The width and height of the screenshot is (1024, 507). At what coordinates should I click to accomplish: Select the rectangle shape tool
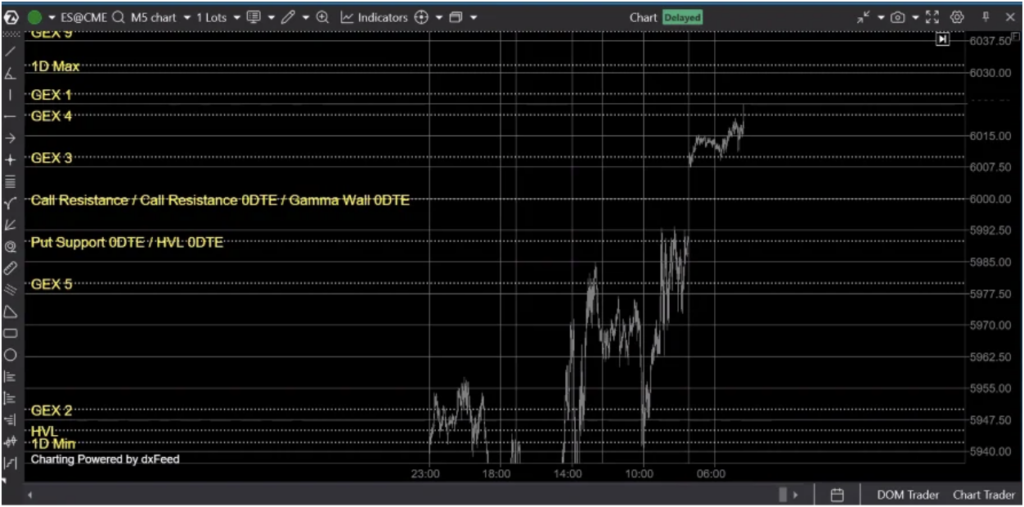coord(10,333)
